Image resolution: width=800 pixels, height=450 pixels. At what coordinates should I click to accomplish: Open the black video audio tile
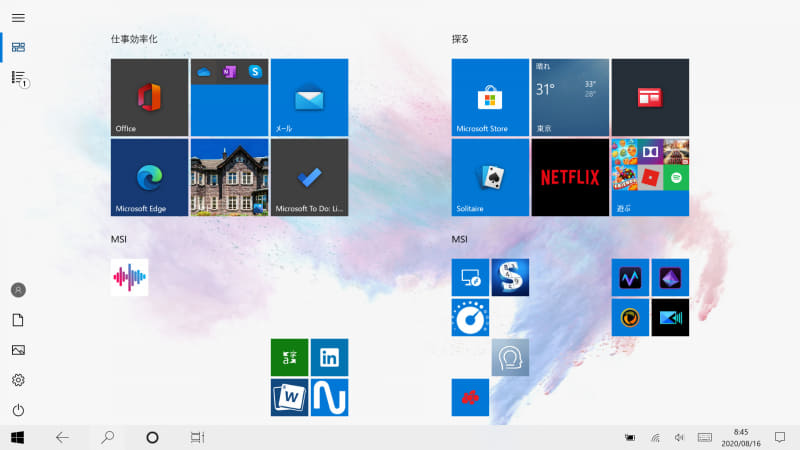coord(670,317)
